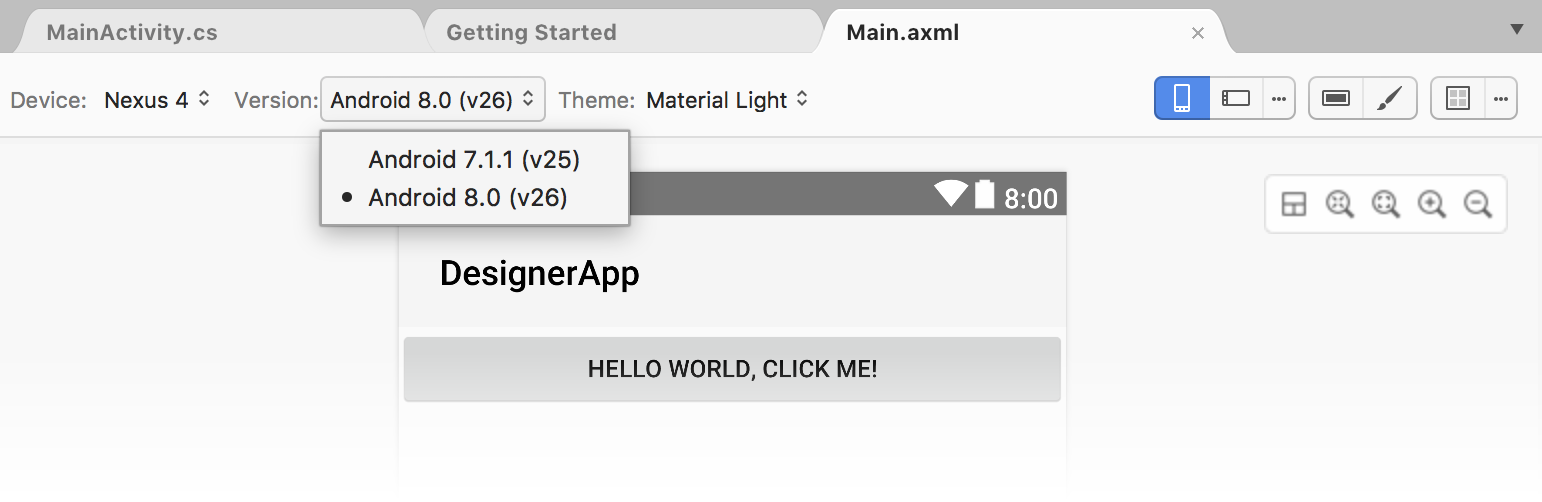
Task: Click highlight containers layout icon
Action: pos(1294,205)
